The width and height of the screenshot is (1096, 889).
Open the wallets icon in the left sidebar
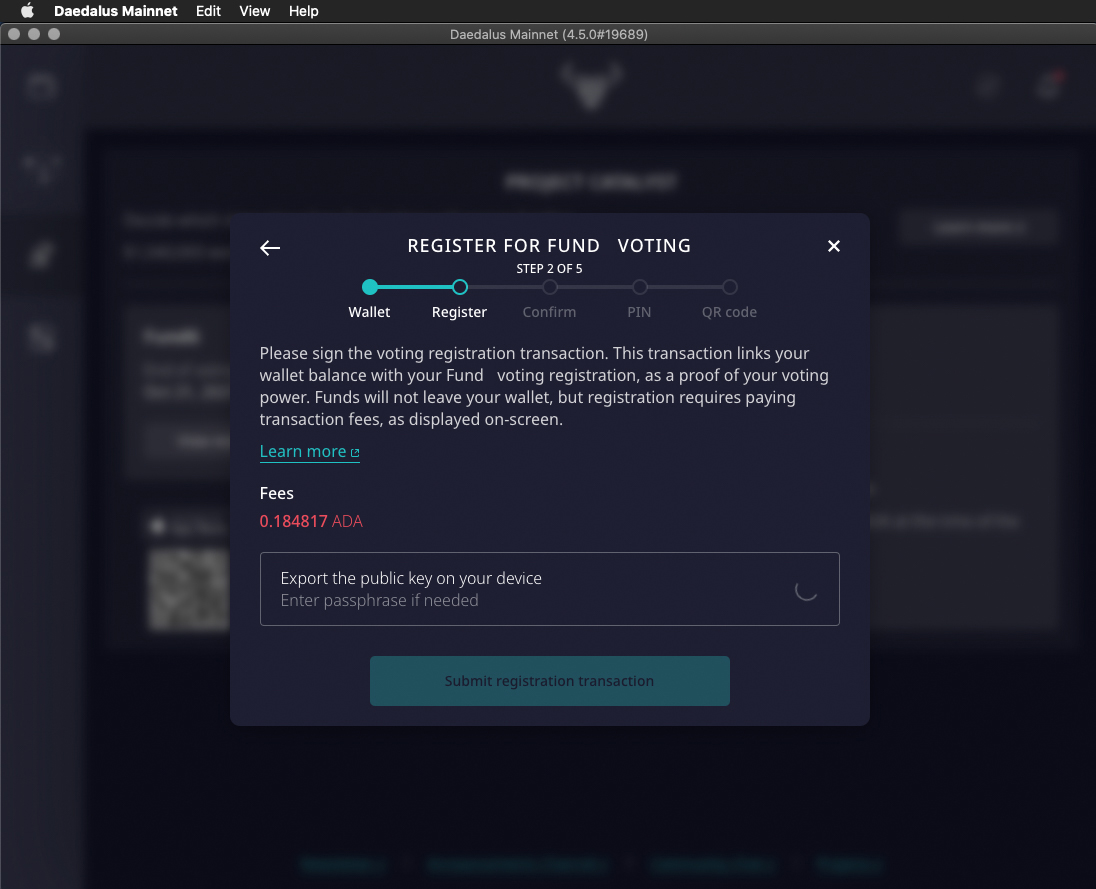coord(42,87)
